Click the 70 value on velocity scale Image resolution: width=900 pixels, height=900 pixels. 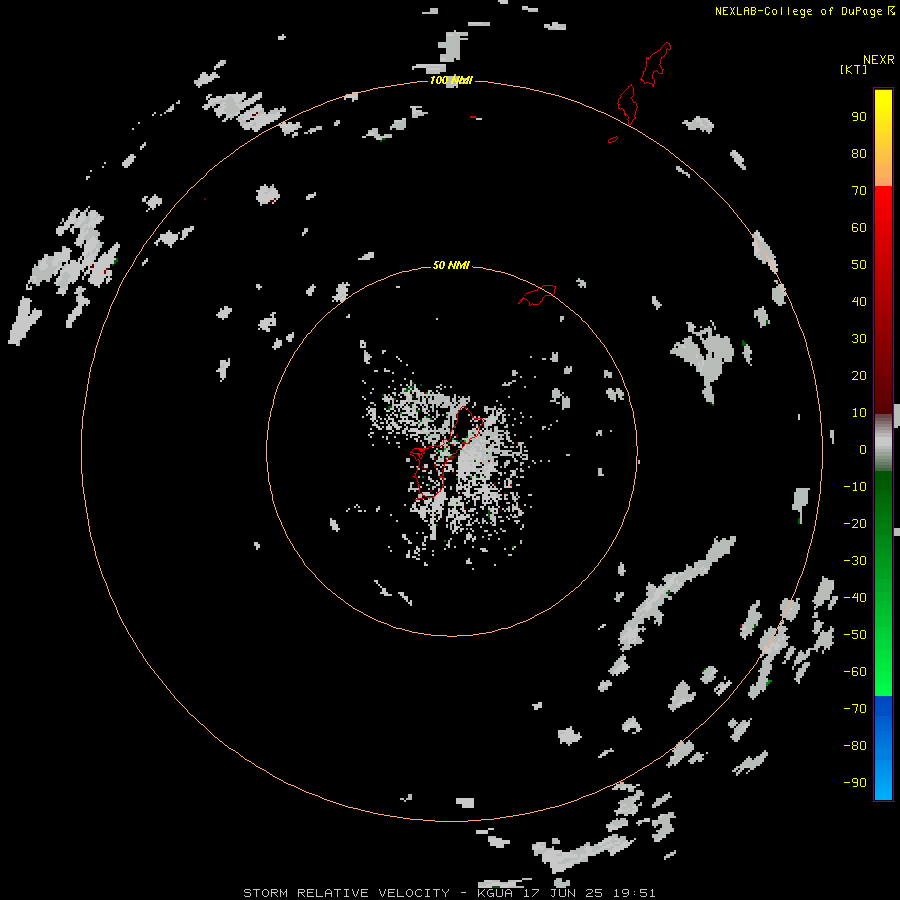click(x=859, y=191)
